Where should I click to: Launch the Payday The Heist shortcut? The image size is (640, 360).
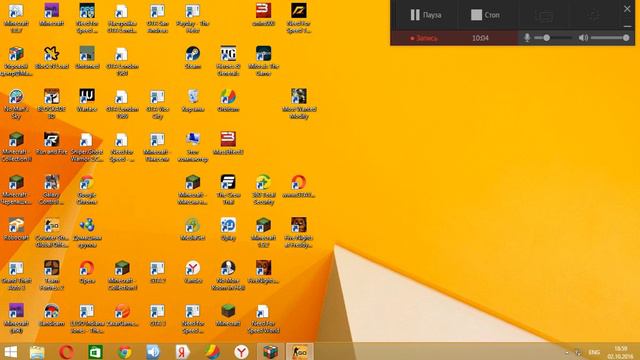193,18
